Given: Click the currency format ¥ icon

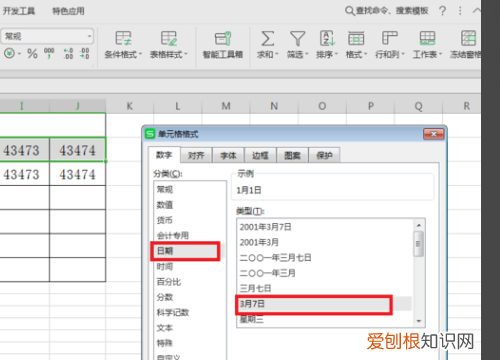Looking at the screenshot, I should pyautogui.click(x=9, y=53).
